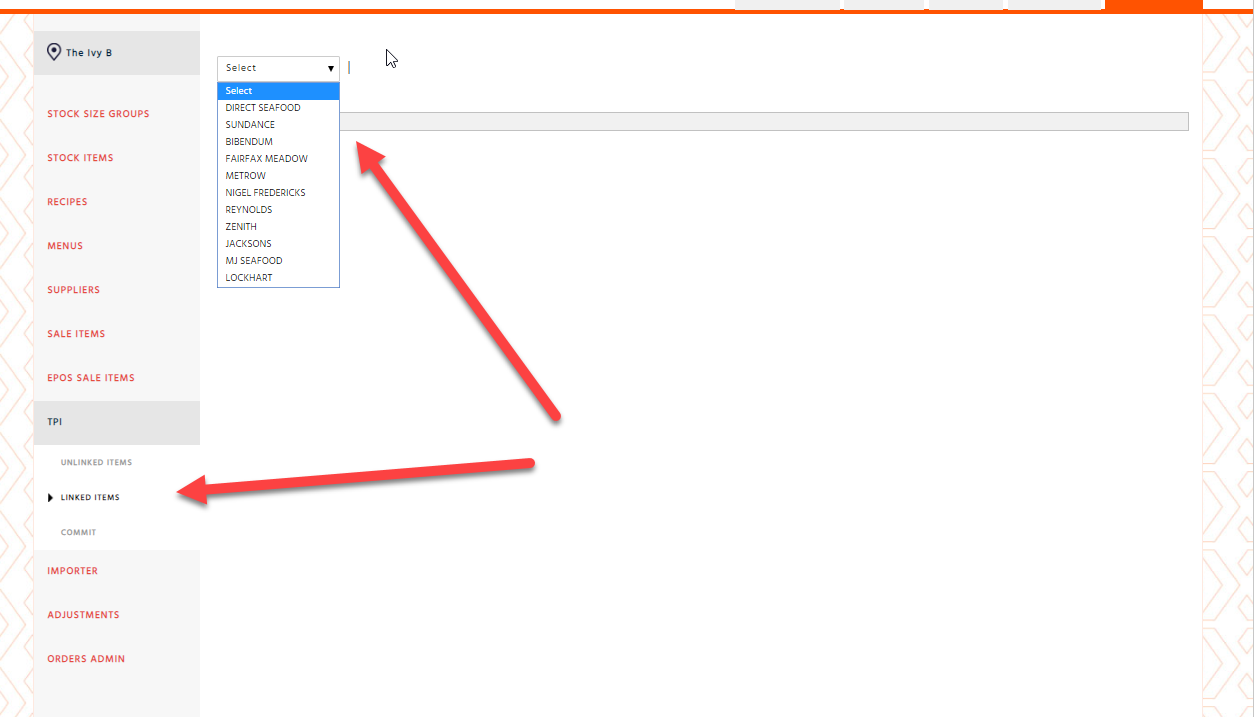The image size is (1254, 717).
Task: Select MJ SEAFOOD from the dropdown
Action: point(278,261)
